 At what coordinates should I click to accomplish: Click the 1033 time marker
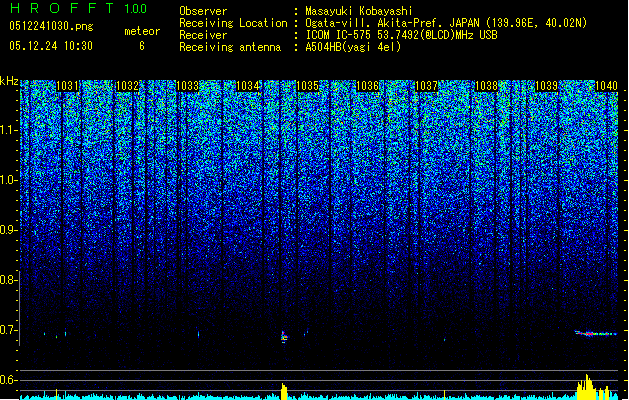click(187, 86)
